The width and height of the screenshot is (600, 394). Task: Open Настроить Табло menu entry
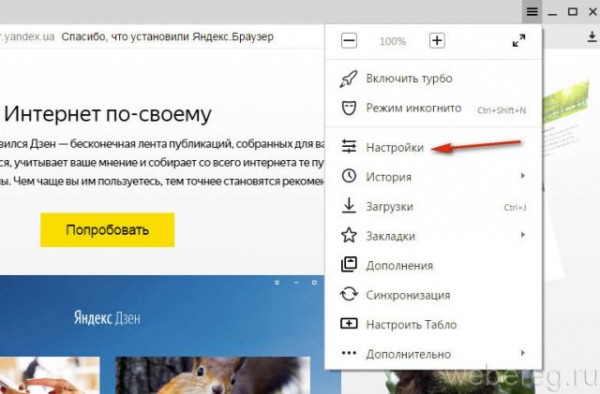click(434, 324)
